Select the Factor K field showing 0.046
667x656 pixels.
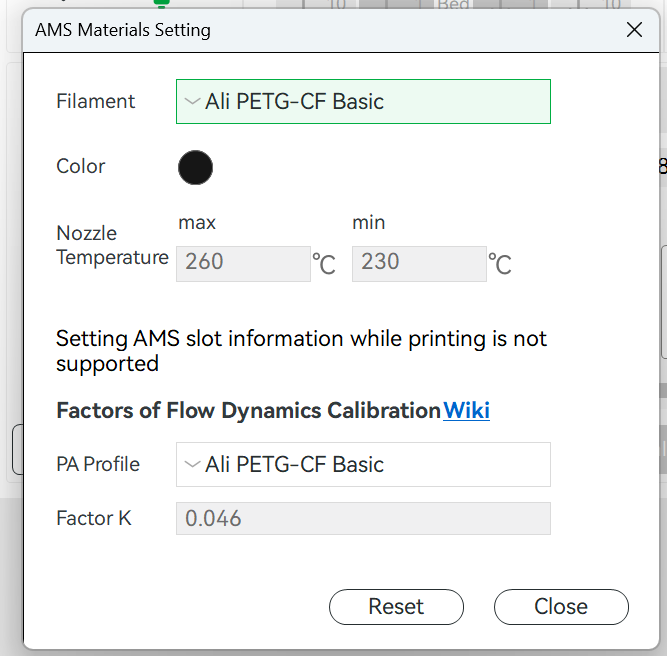coord(363,518)
